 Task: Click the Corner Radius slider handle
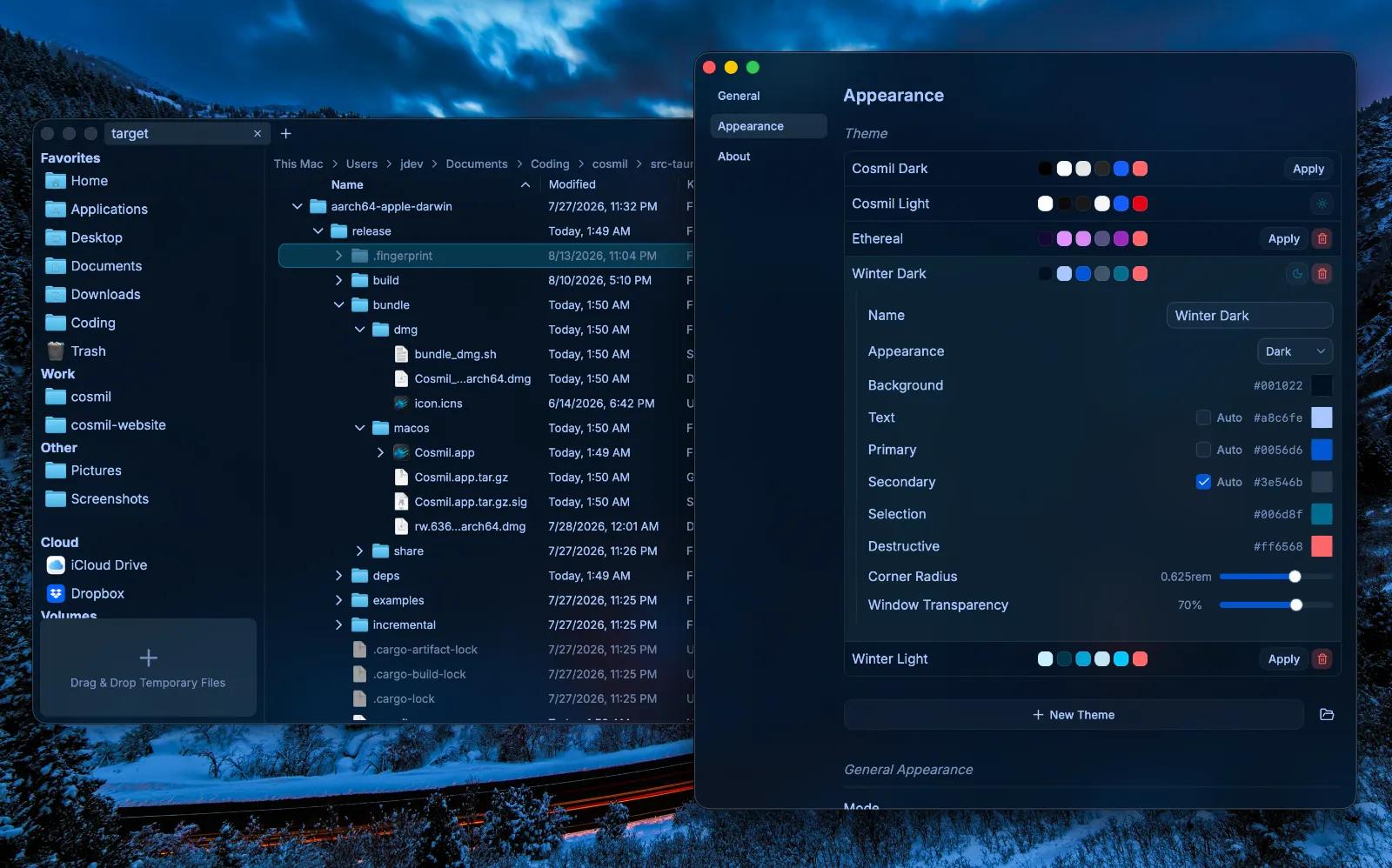tap(1295, 577)
